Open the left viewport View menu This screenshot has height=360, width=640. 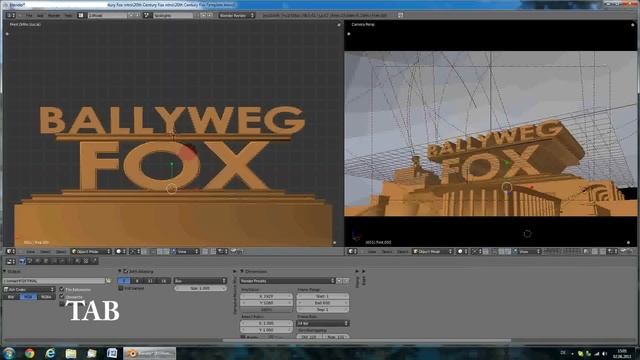(x=31, y=251)
